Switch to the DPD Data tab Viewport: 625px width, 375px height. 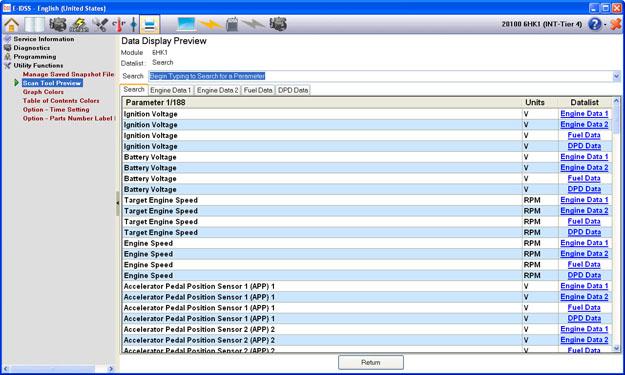(x=293, y=90)
